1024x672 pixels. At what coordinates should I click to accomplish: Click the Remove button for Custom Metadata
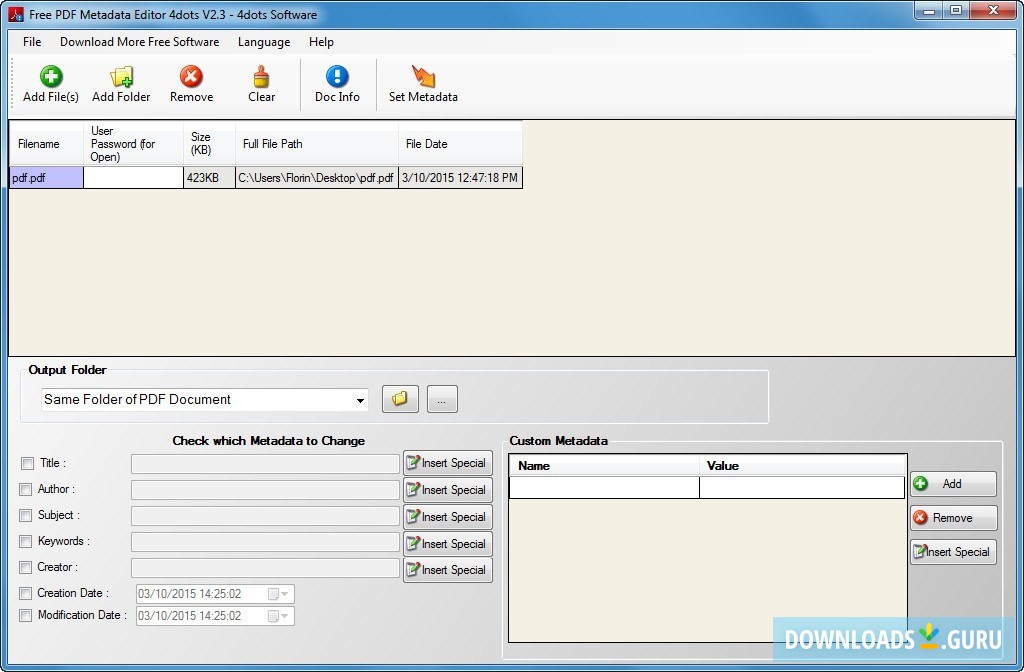953,518
